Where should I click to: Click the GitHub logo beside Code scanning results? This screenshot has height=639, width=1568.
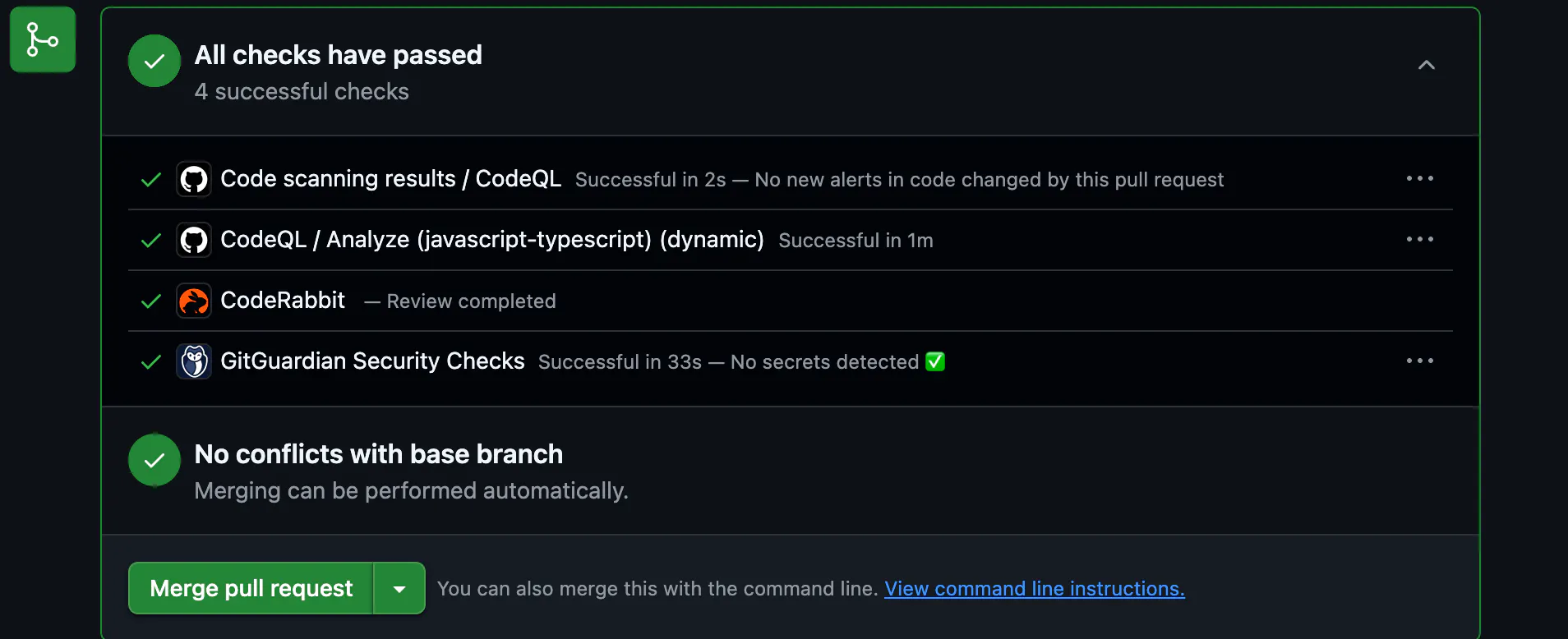[194, 179]
